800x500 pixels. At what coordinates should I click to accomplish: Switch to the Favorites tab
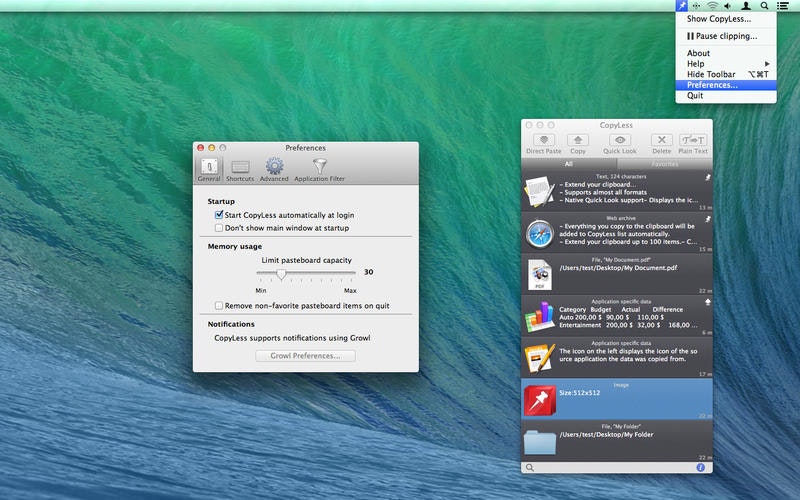point(664,164)
